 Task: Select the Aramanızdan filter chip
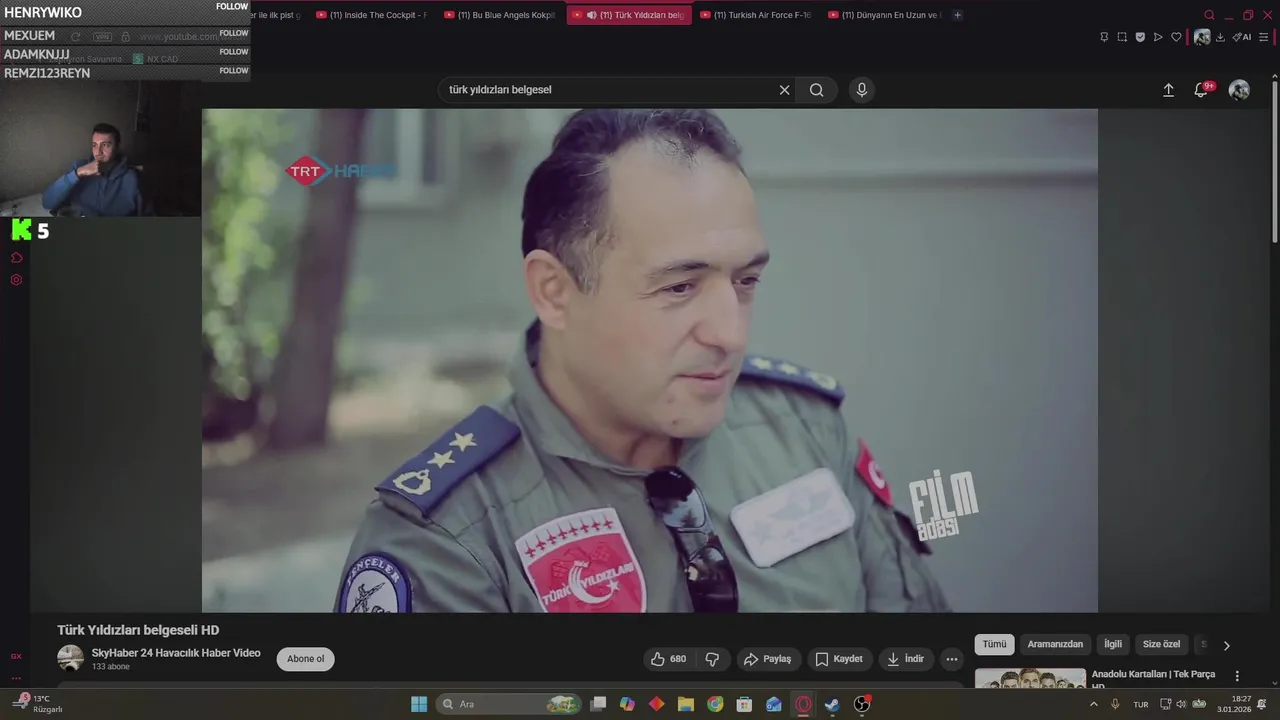[1055, 645]
